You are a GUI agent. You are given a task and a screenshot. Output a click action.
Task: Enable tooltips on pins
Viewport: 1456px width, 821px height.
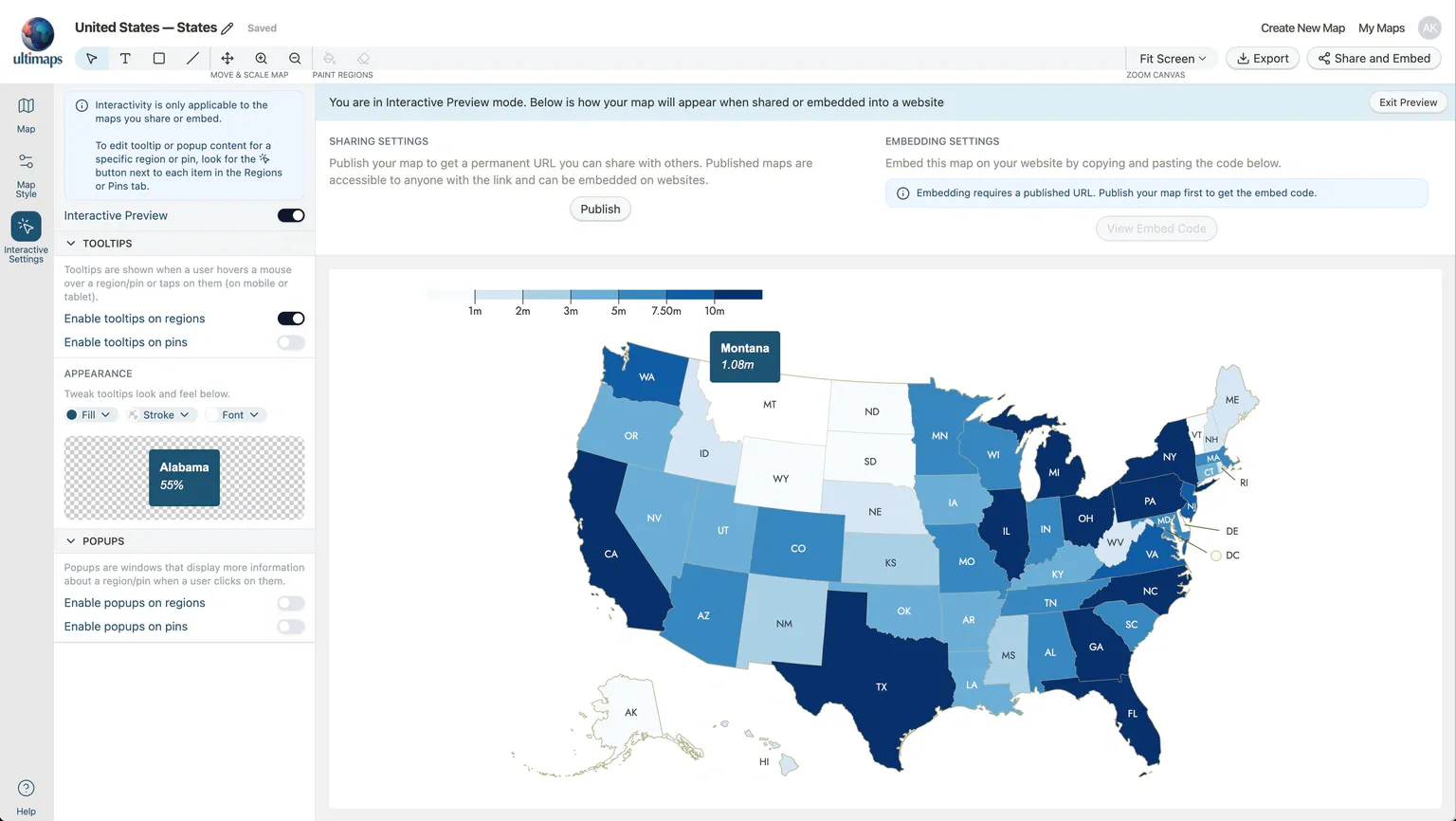click(x=291, y=342)
